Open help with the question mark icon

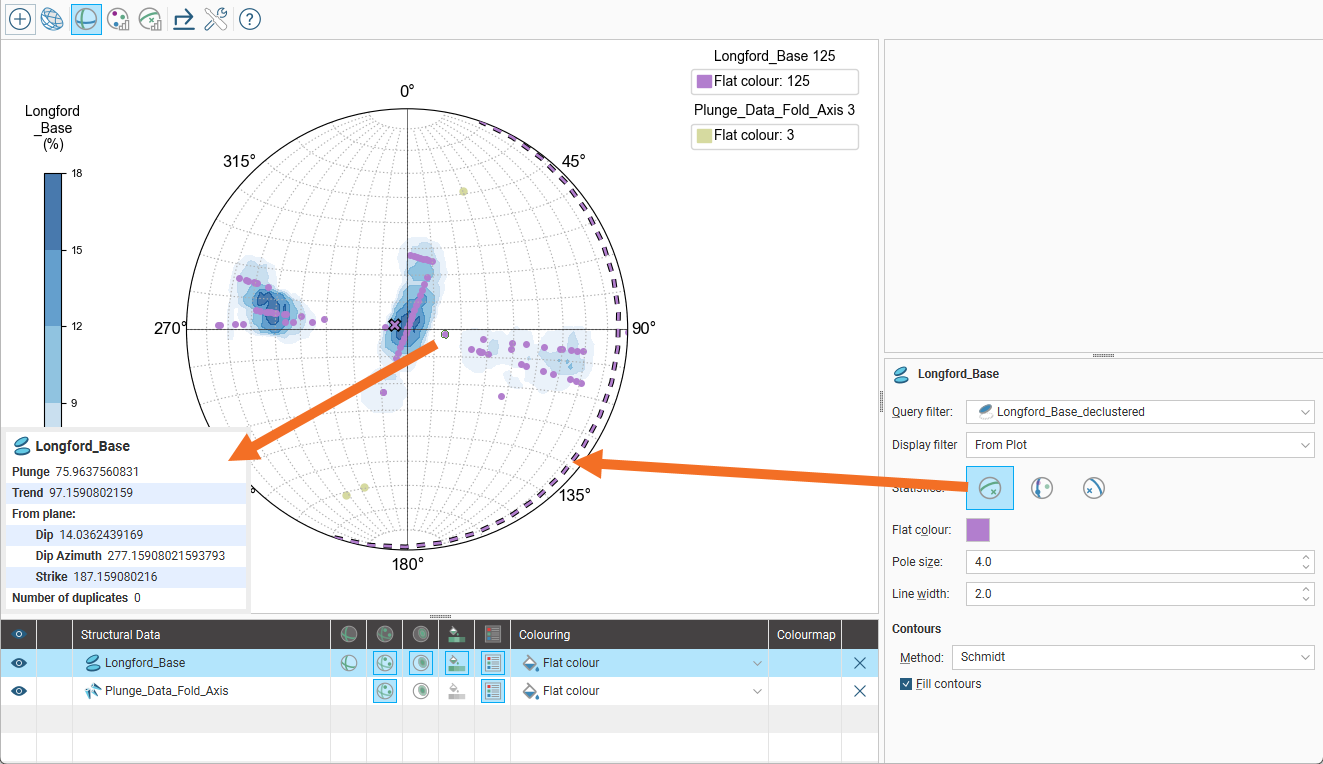(x=250, y=19)
